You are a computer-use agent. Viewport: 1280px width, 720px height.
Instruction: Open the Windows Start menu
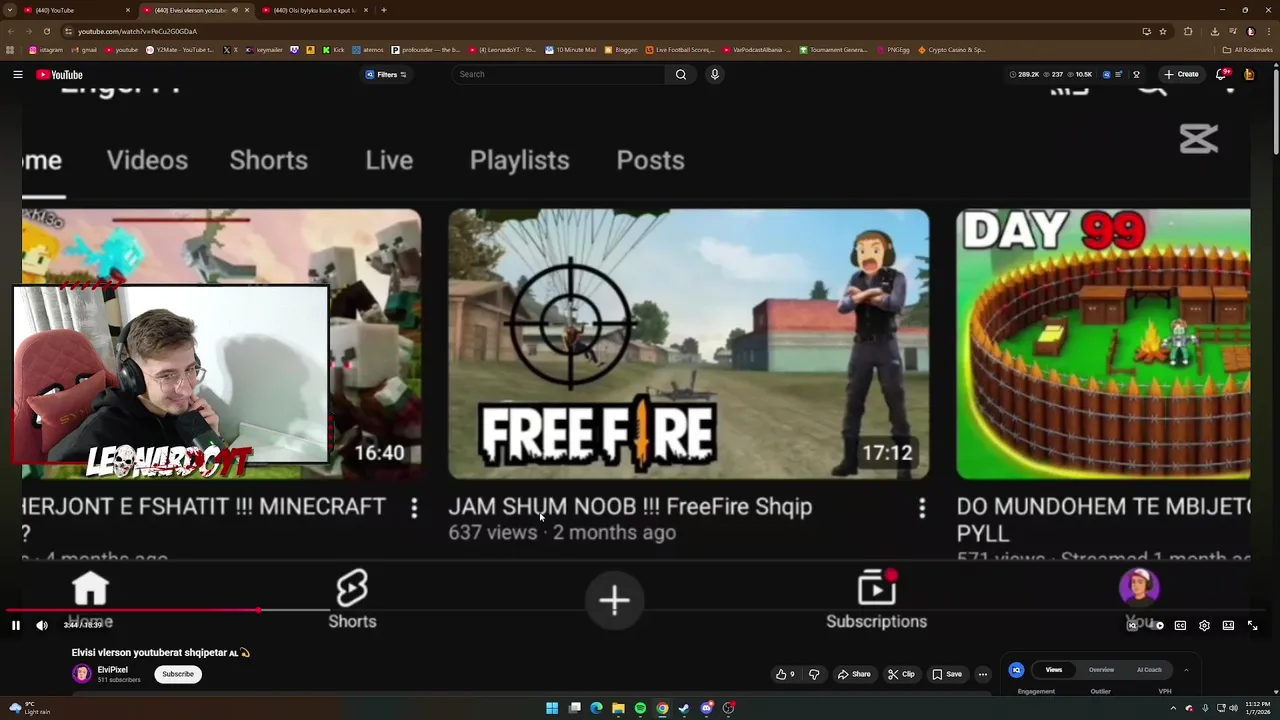(552, 708)
